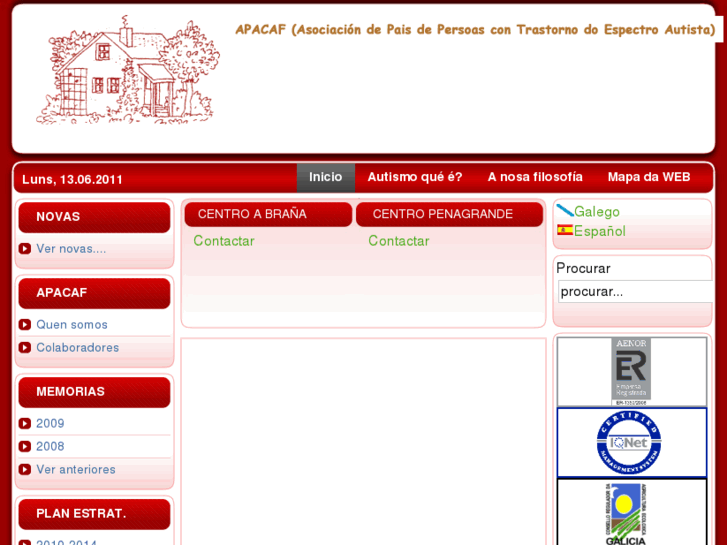Click the Spanish flag icon
The width and height of the screenshot is (727, 545).
click(x=565, y=230)
